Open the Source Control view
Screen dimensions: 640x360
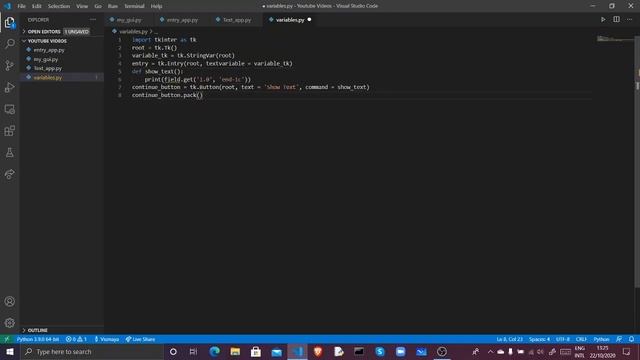click(x=9, y=65)
